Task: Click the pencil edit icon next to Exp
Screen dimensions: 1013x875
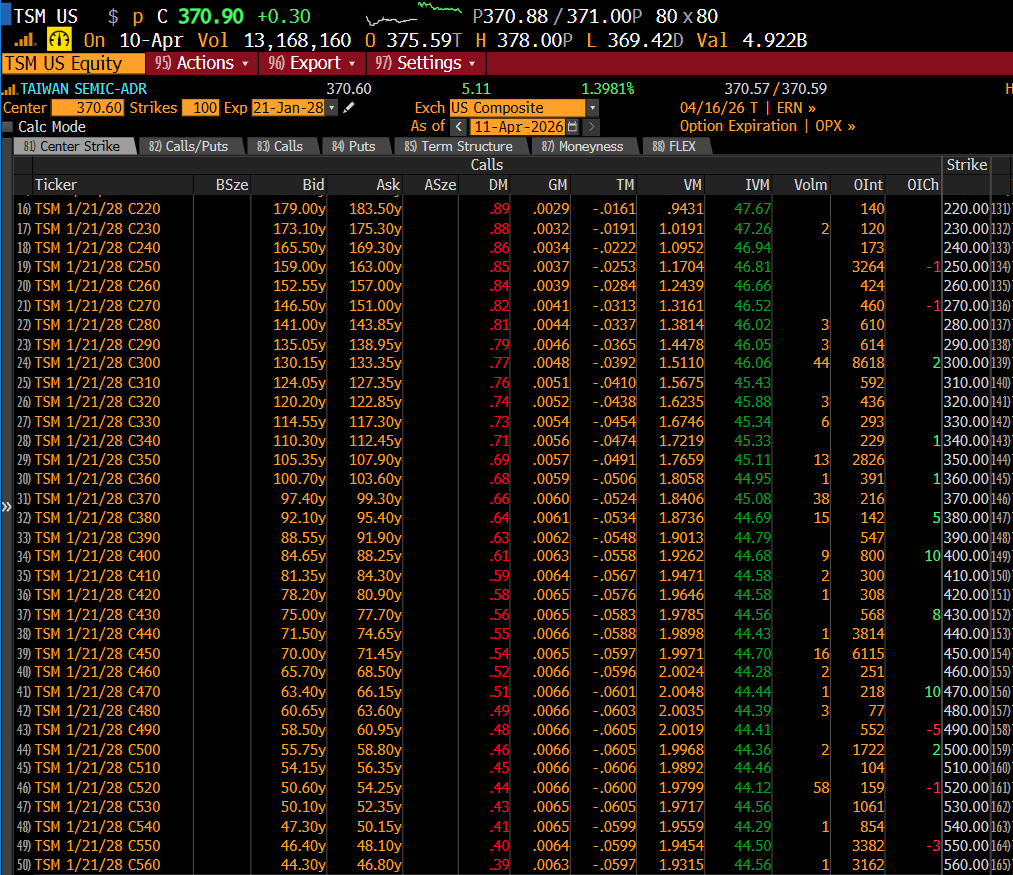Action: tap(349, 108)
